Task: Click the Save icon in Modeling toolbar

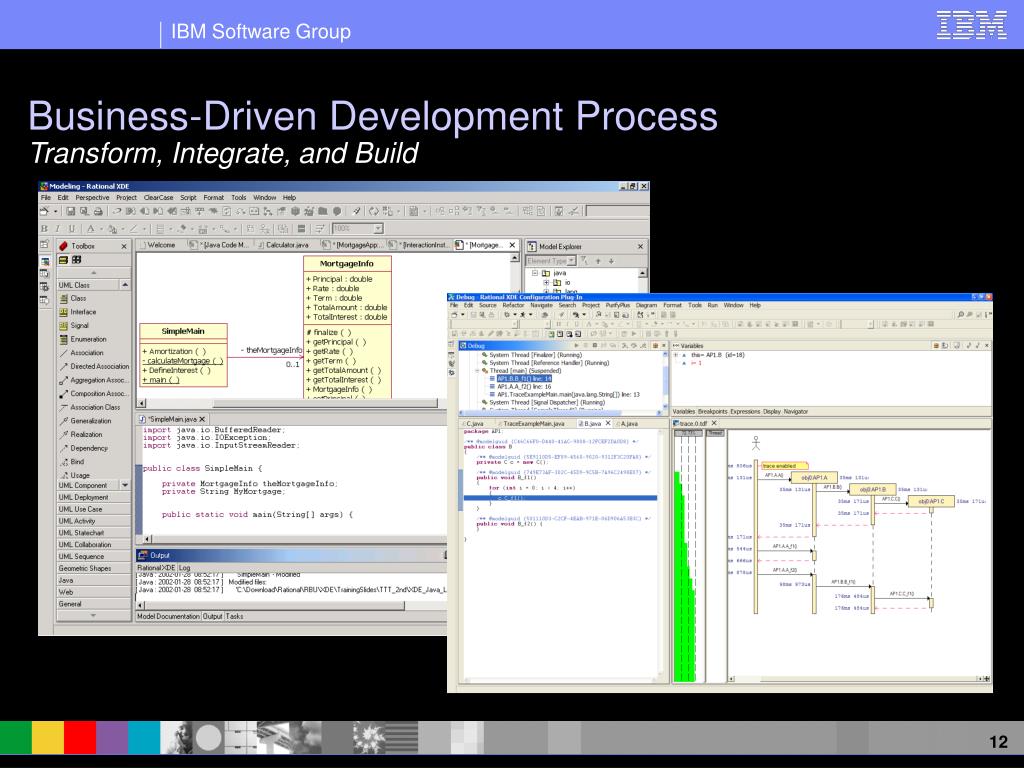Action: (x=71, y=211)
